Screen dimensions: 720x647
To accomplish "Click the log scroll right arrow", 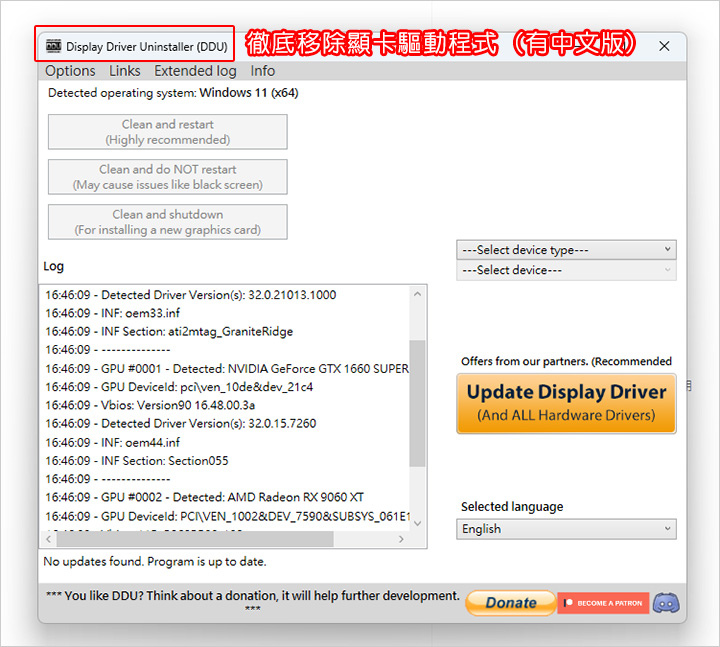I will 401,539.
